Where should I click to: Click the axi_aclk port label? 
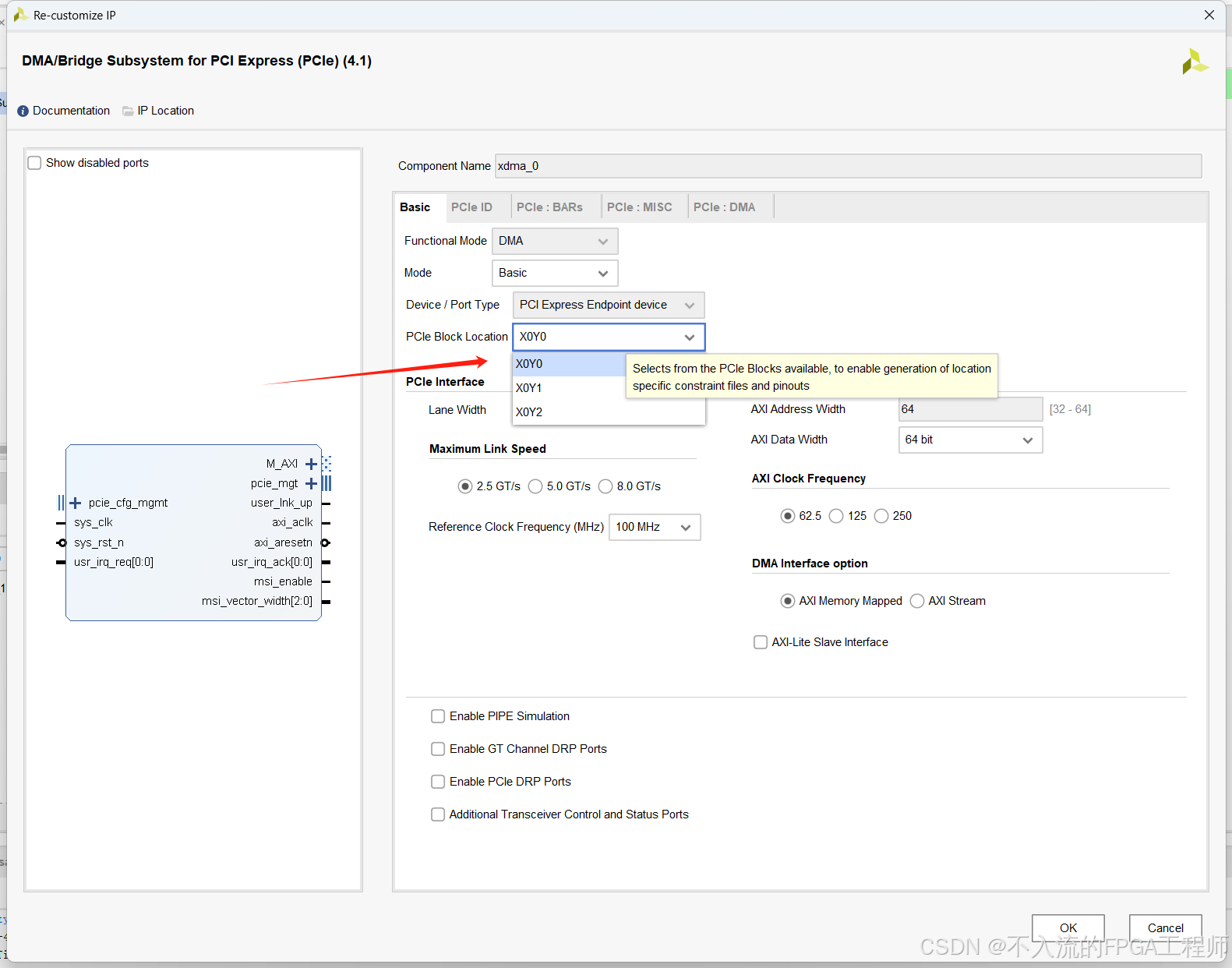(292, 522)
